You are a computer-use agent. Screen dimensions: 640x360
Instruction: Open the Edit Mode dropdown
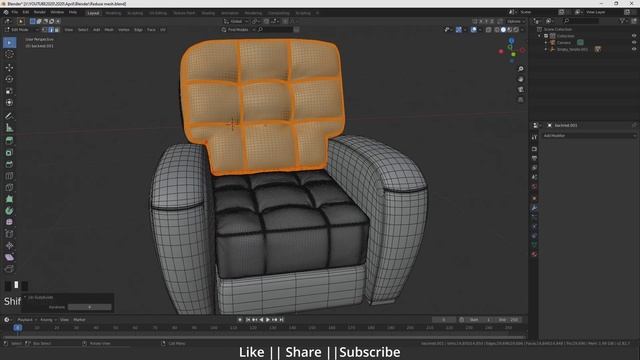pos(22,30)
